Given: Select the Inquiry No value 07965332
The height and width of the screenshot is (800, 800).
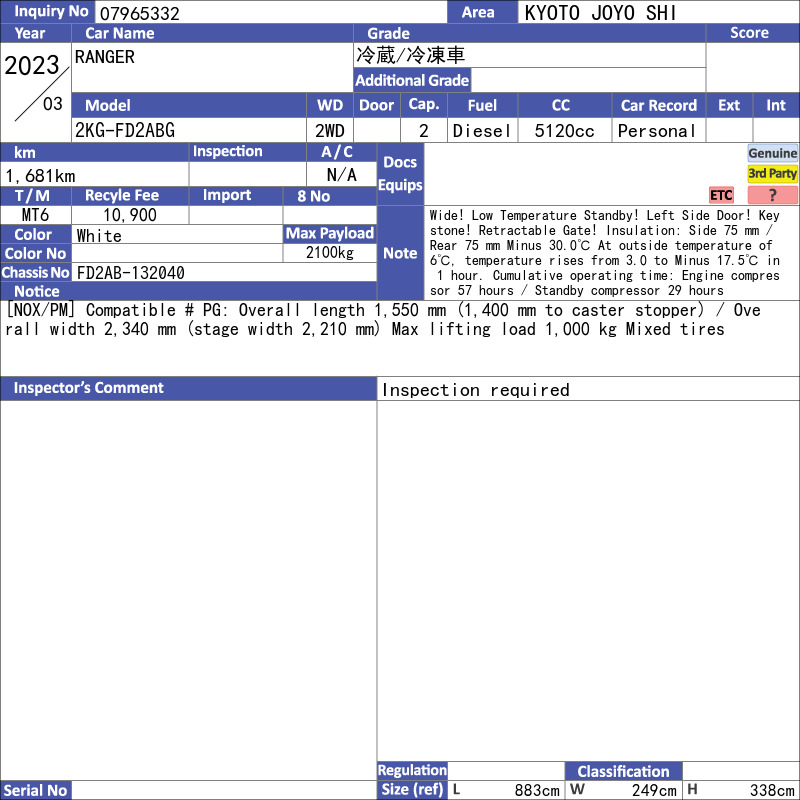Looking at the screenshot, I should 140,14.
